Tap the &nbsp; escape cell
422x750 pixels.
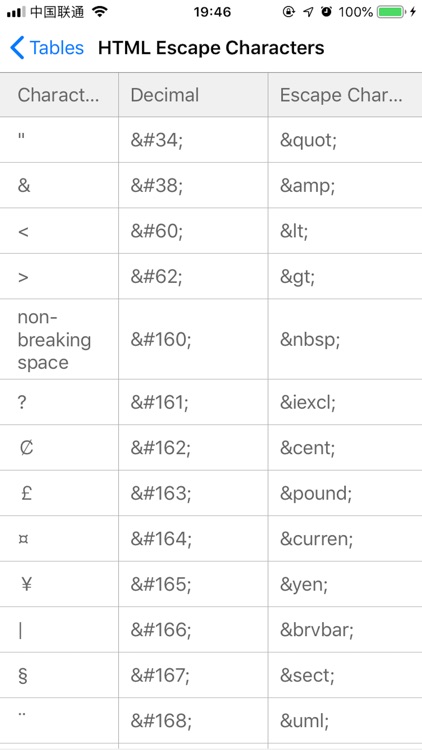[345, 340]
